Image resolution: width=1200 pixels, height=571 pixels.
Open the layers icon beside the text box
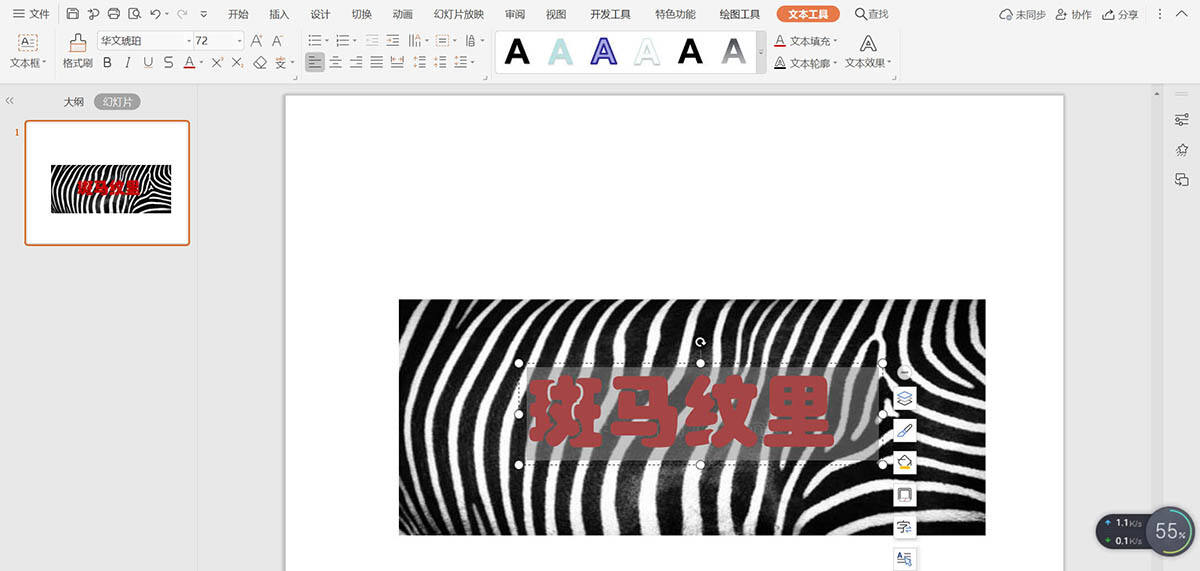click(x=904, y=398)
